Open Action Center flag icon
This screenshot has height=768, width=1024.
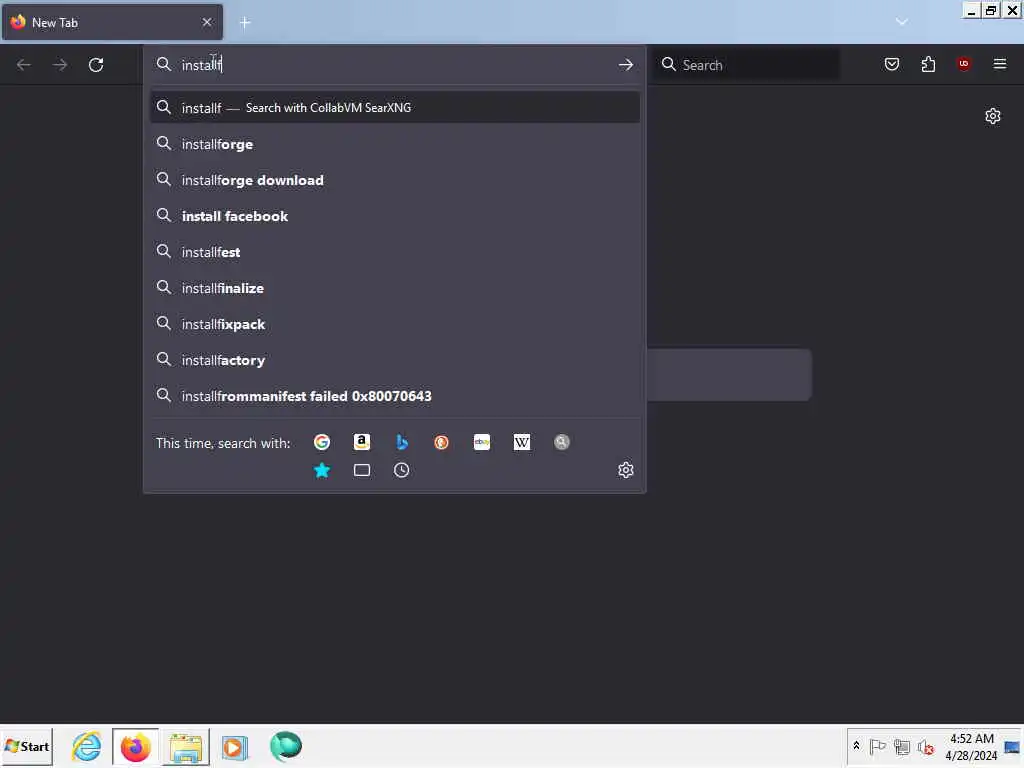pos(878,746)
